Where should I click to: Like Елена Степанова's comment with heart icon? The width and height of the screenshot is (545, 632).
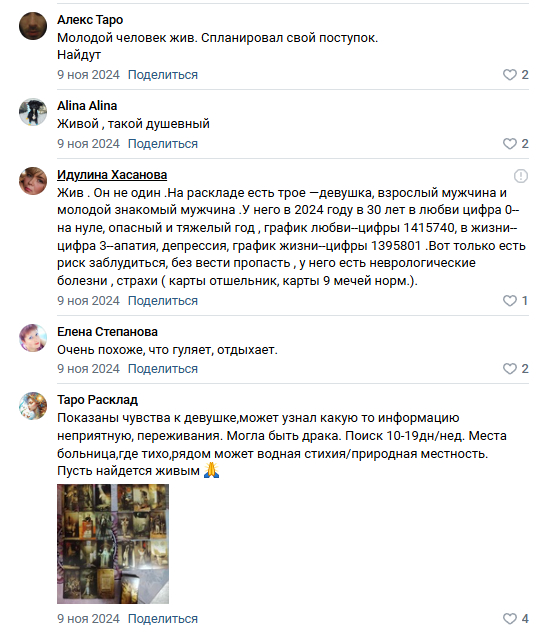point(510,368)
